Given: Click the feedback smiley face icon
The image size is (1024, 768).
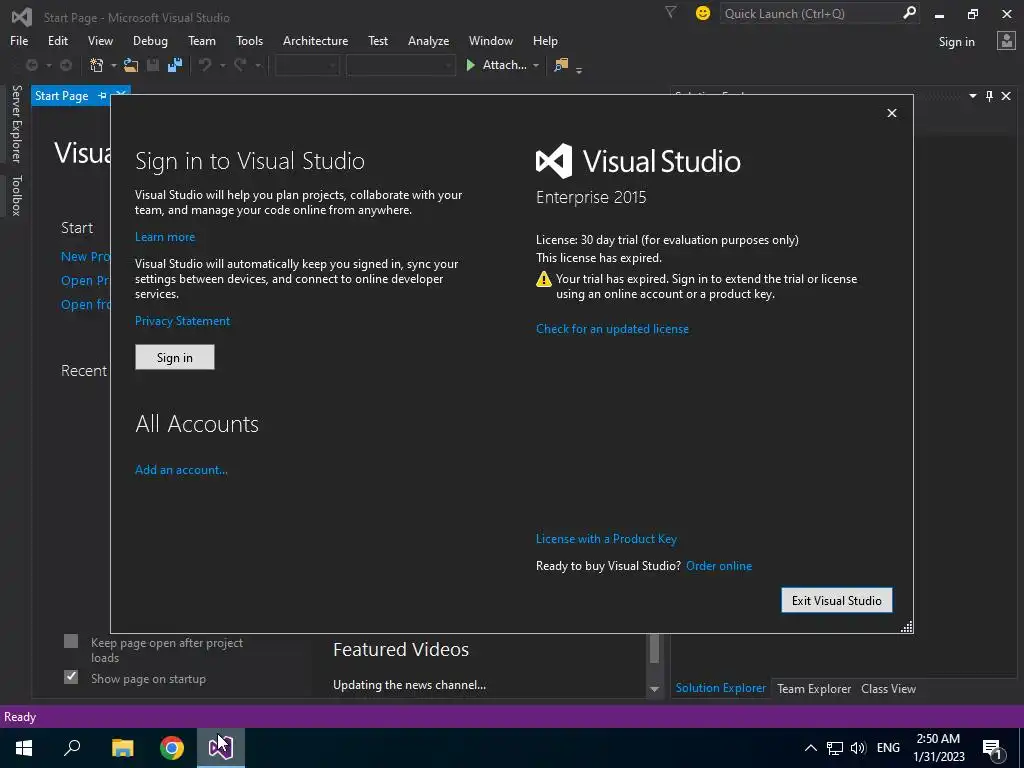Looking at the screenshot, I should (x=703, y=13).
